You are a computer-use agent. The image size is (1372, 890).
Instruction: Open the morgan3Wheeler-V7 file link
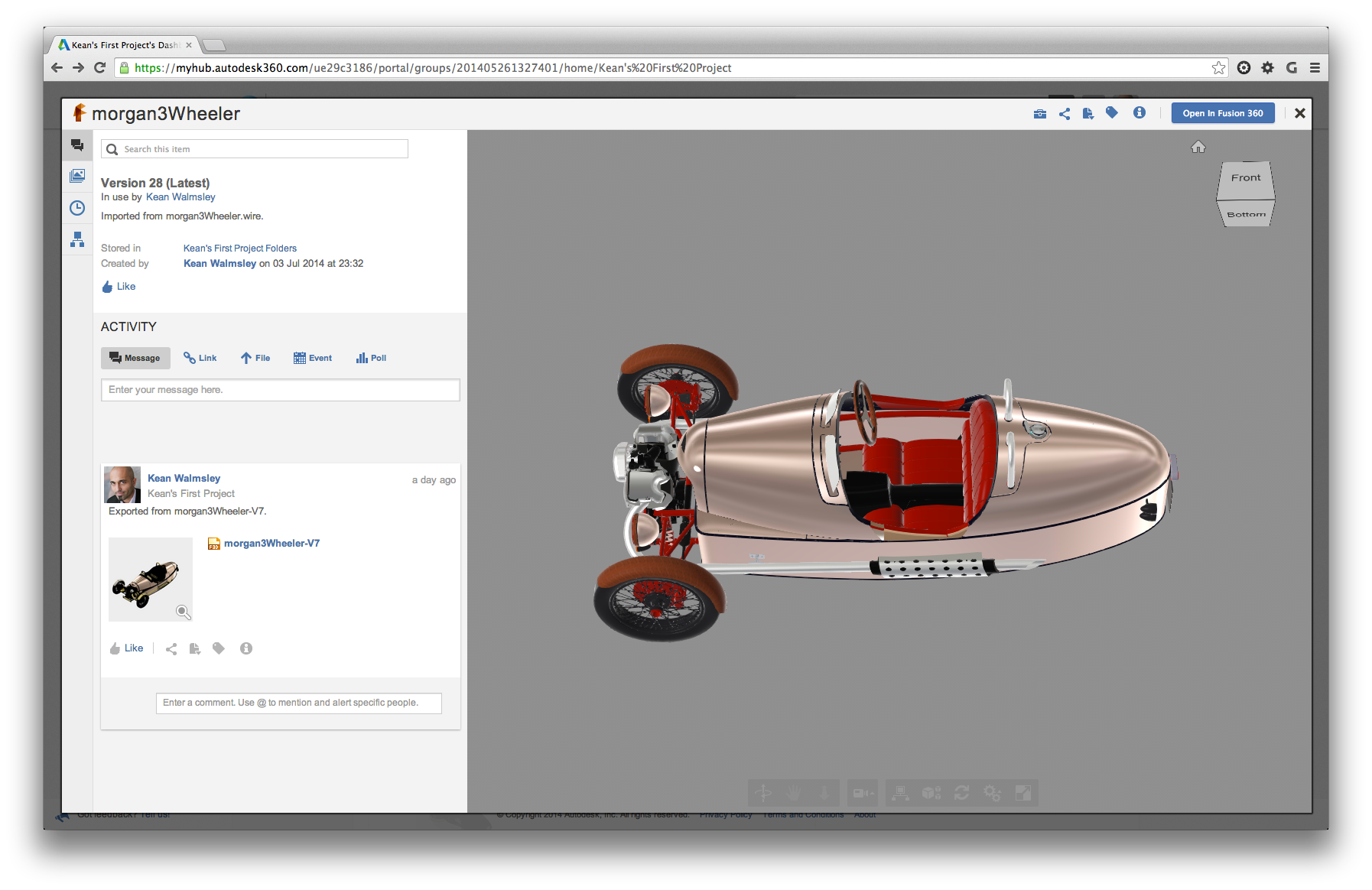271,544
